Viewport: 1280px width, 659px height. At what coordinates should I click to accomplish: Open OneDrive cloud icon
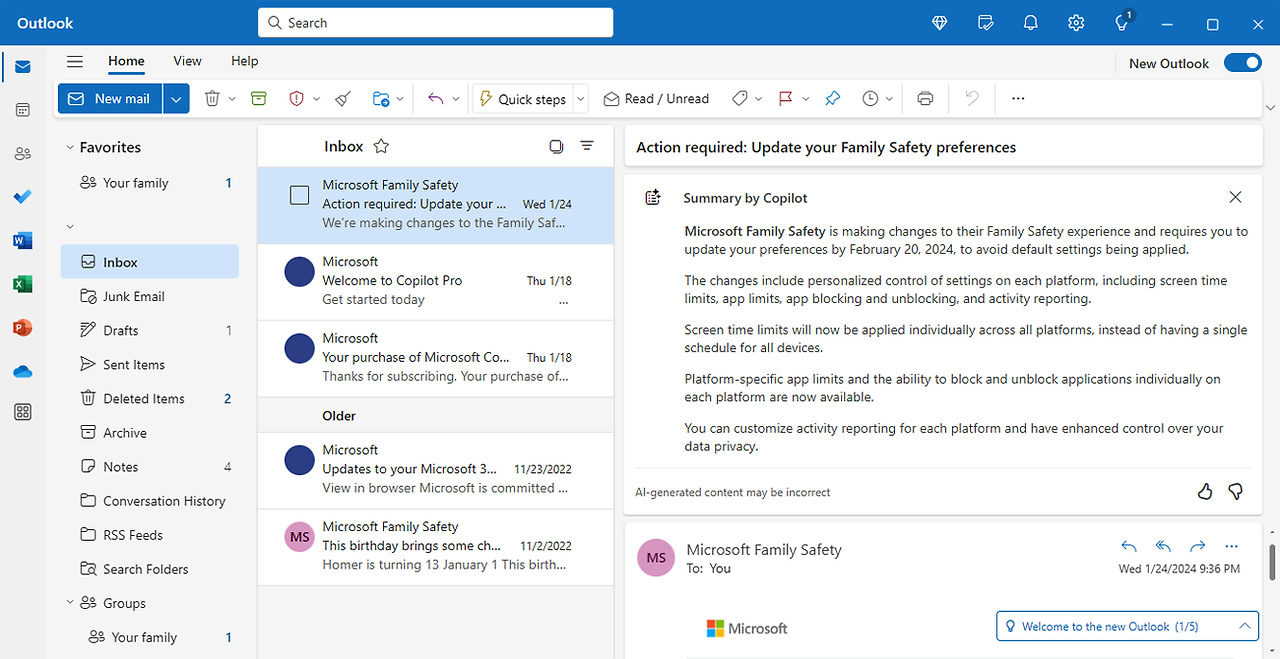(x=22, y=371)
